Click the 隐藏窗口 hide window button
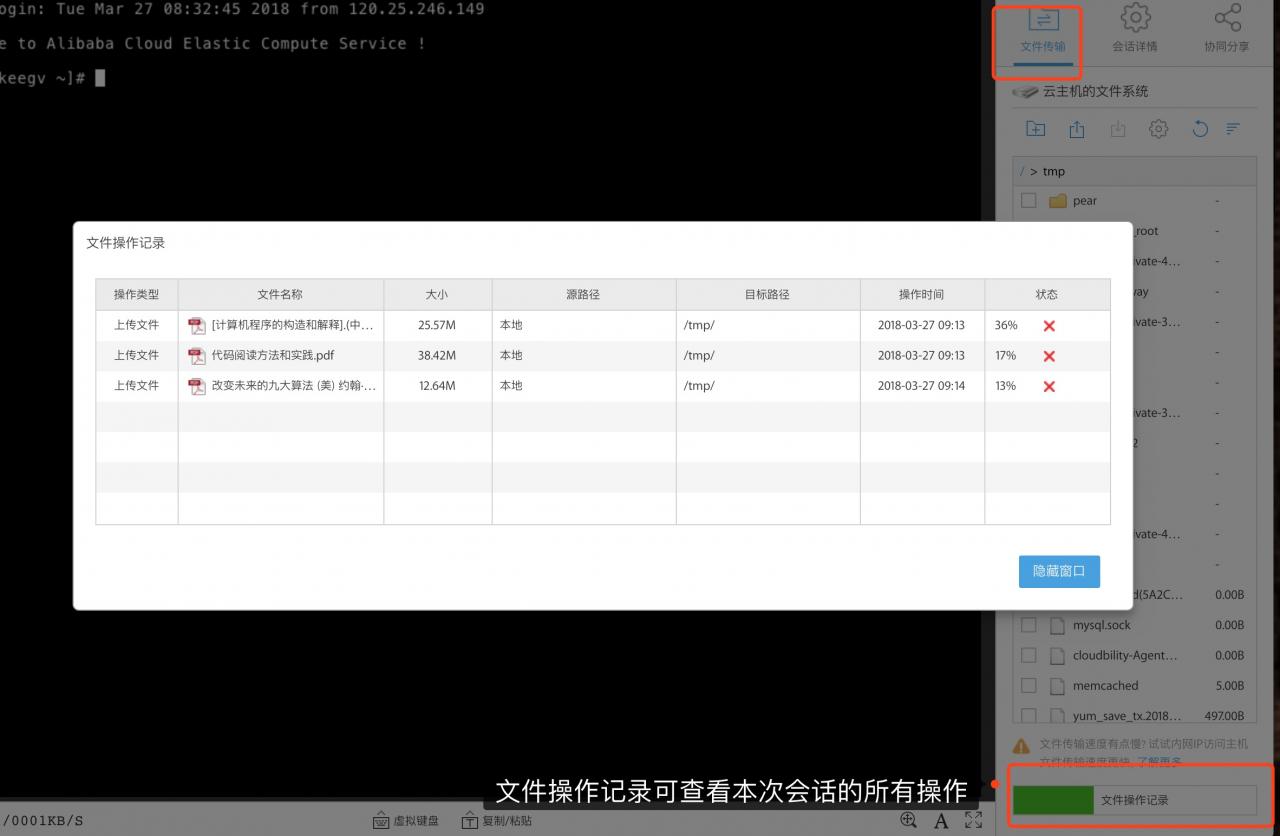Screen dimensions: 1280x836 (1059, 571)
